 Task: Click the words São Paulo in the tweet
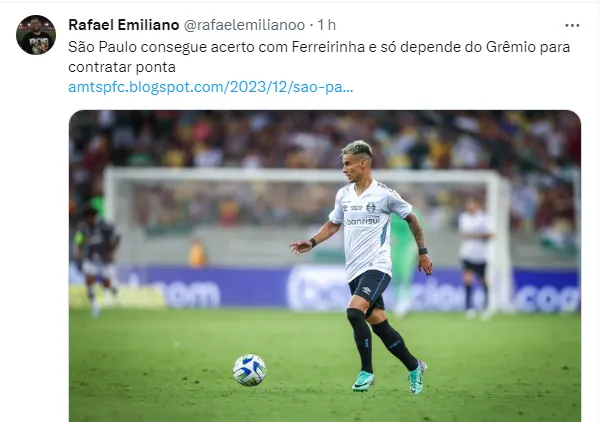click(x=102, y=47)
